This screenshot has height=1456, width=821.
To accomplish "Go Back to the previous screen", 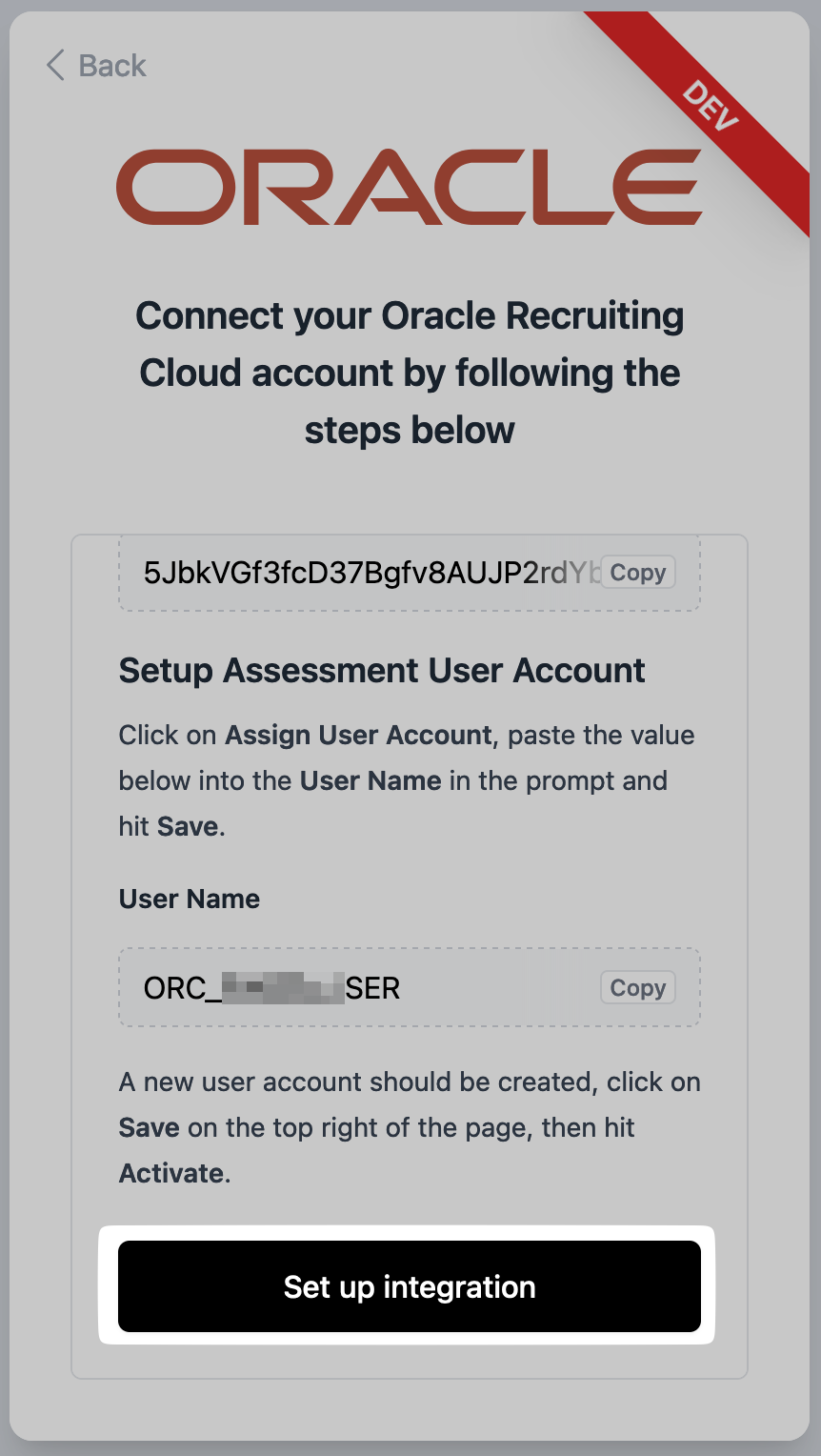I will (x=95, y=66).
